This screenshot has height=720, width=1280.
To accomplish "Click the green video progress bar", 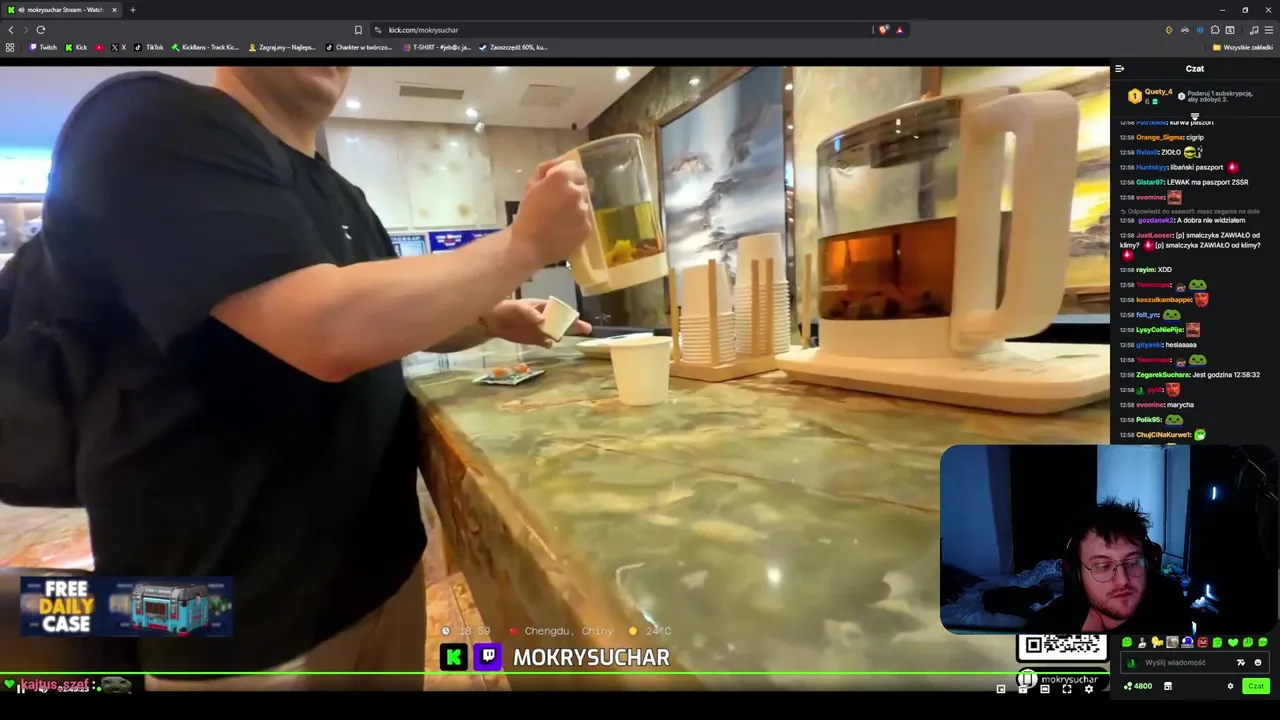I will 555,672.
